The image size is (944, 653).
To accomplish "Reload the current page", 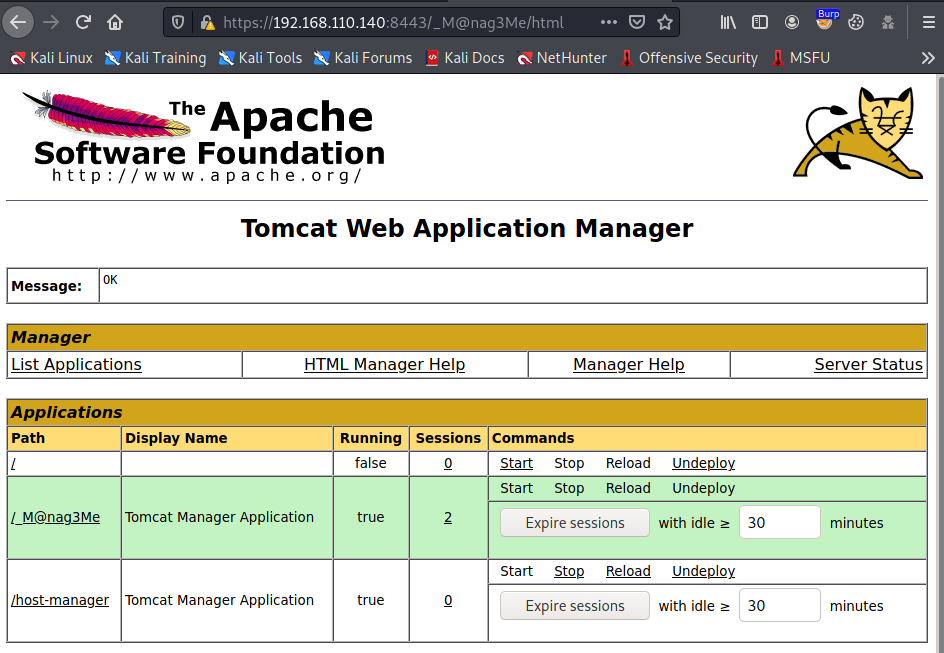I will [83, 22].
